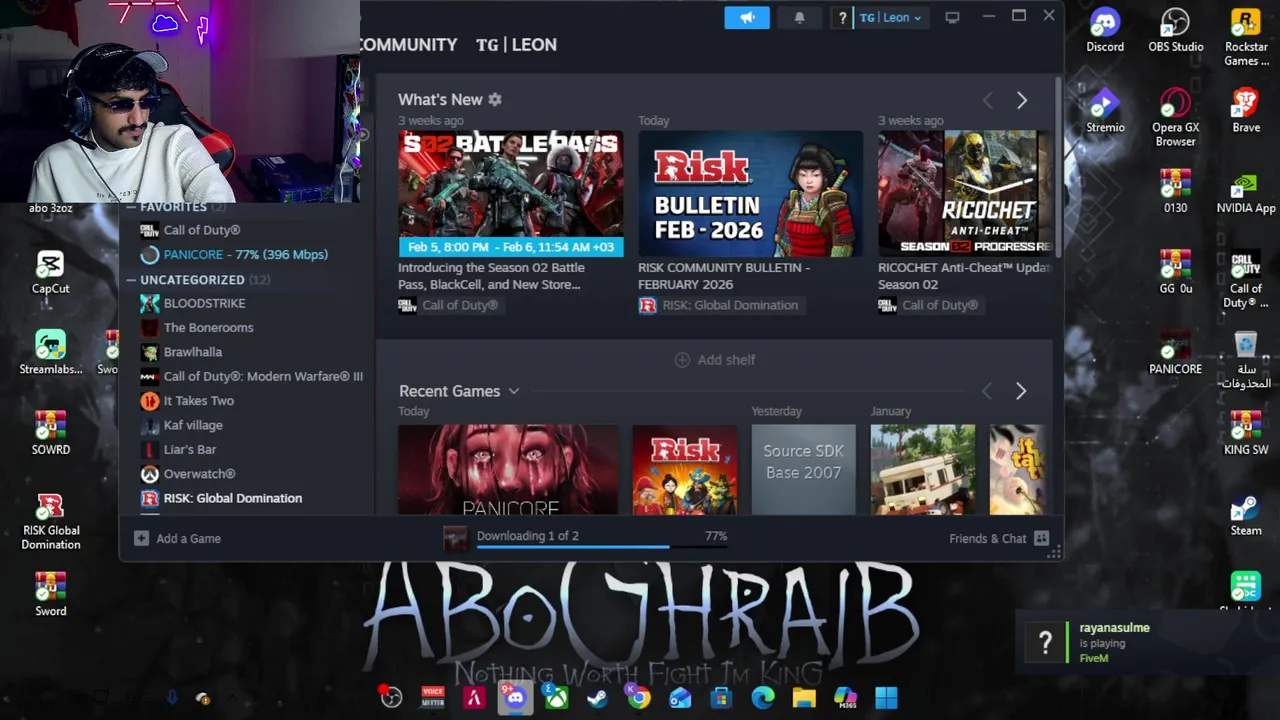The image size is (1280, 720).
Task: Open Steam desktop shortcut icon
Action: point(1246,515)
